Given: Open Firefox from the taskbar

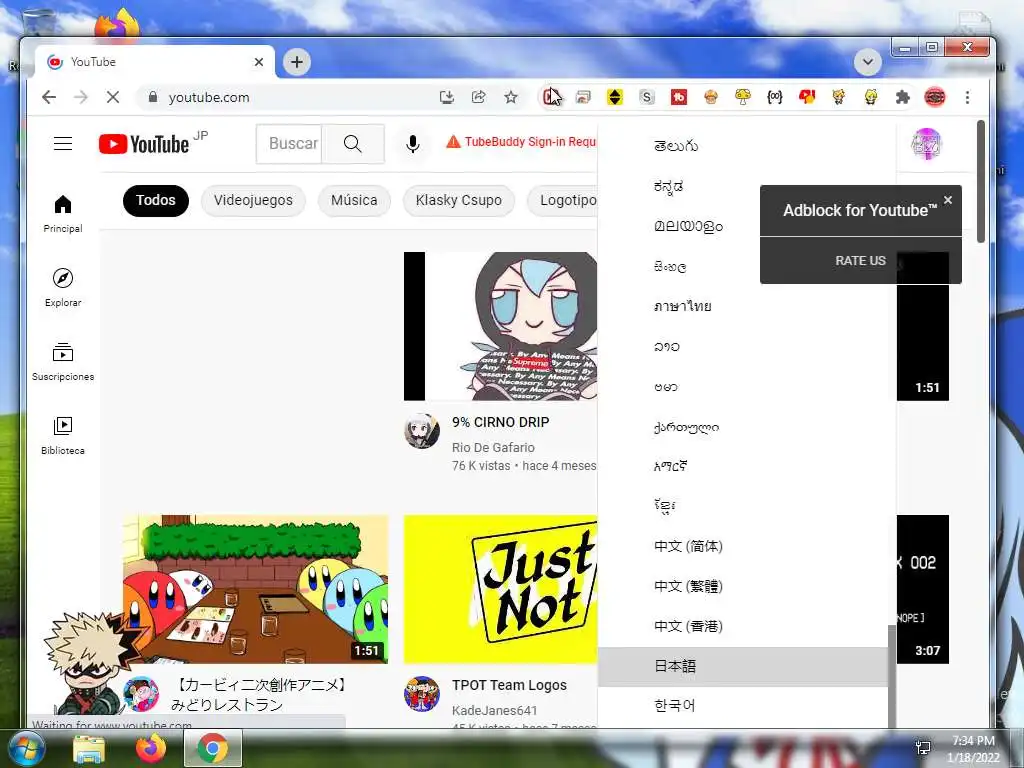Looking at the screenshot, I should tap(151, 748).
